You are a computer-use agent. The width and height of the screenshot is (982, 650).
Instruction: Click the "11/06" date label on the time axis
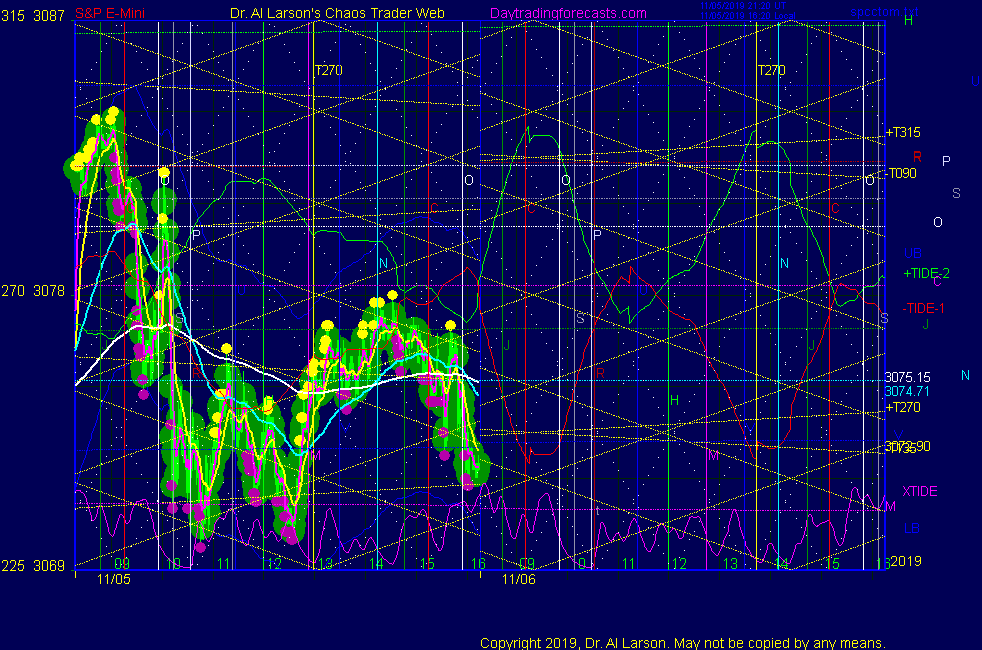(x=519, y=579)
